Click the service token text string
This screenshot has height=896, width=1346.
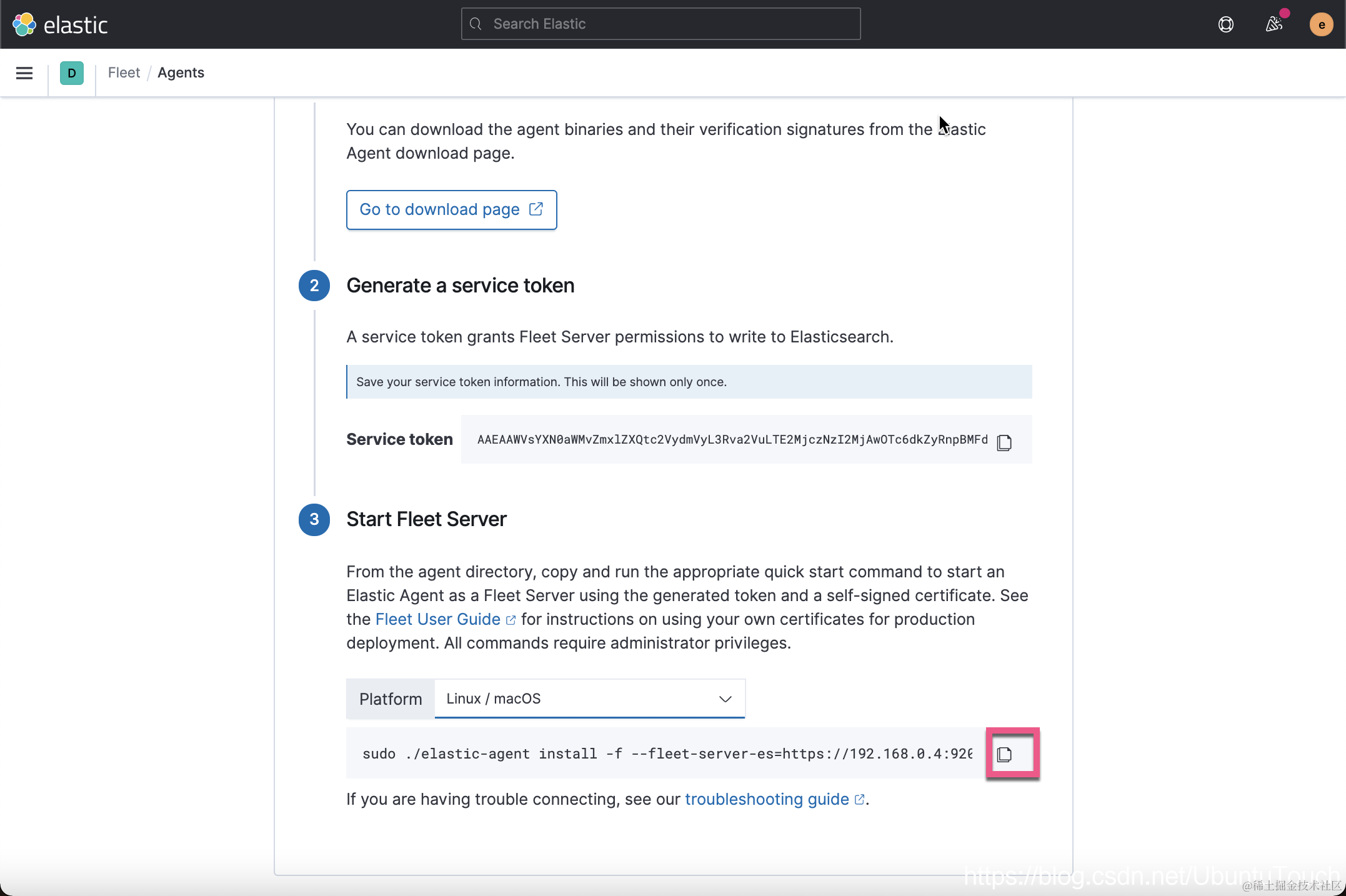click(732, 440)
